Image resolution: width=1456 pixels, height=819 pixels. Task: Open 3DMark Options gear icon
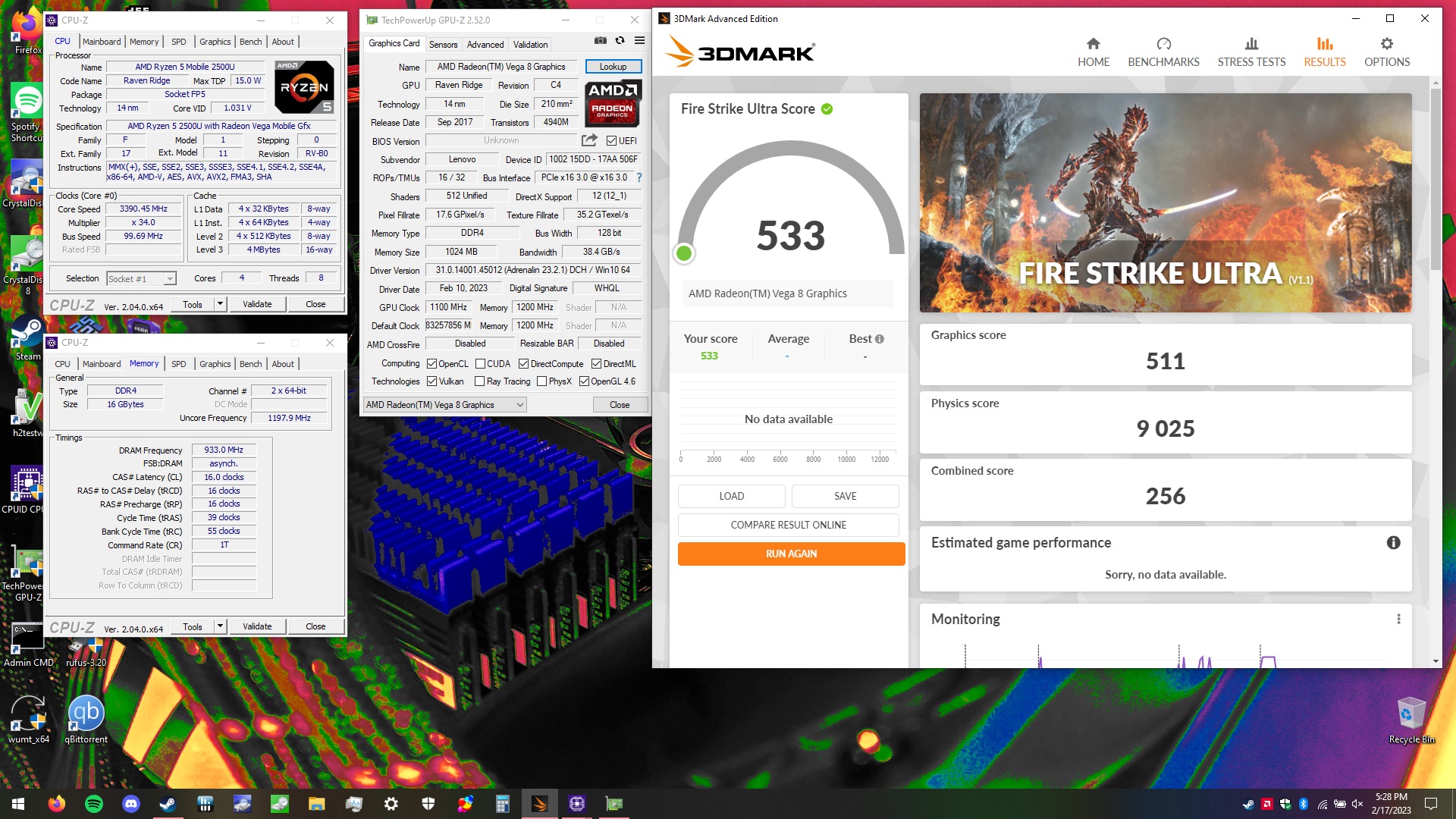[x=1386, y=44]
